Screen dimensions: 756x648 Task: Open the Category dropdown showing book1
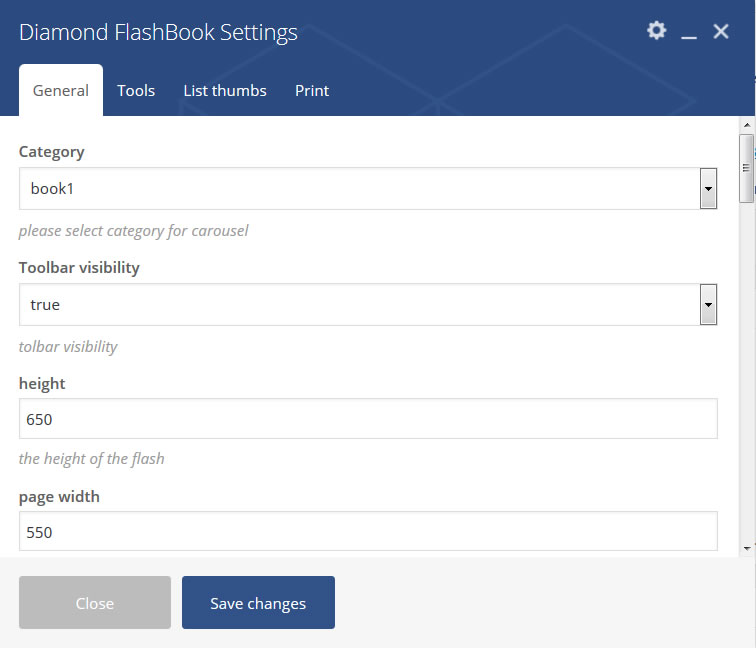point(368,189)
